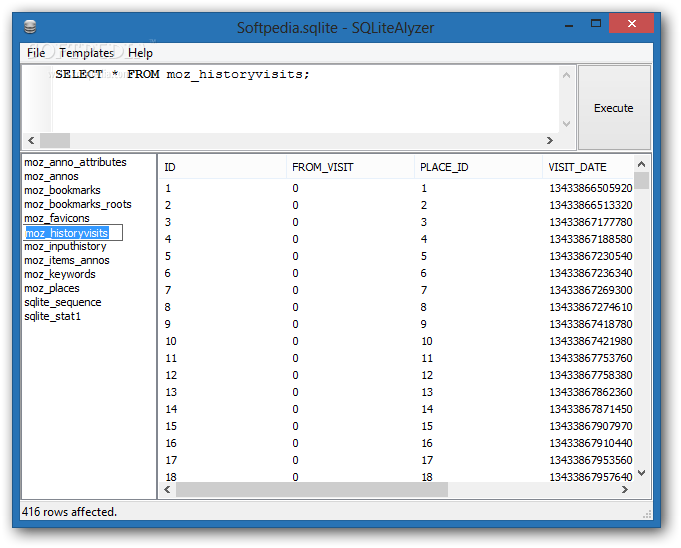
Task: Select moz_keywords table
Action: coord(60,274)
